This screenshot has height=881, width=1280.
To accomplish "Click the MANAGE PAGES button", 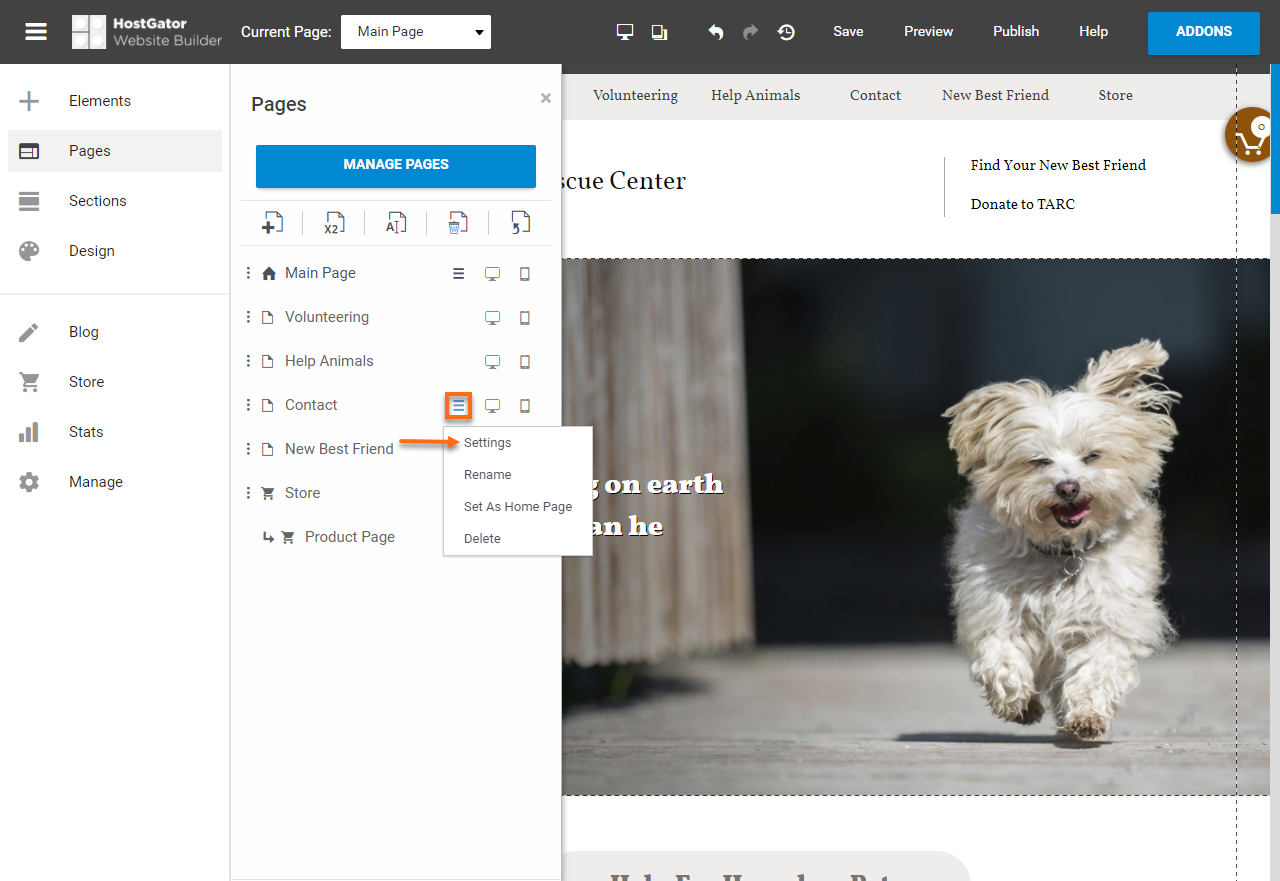I will tap(396, 165).
